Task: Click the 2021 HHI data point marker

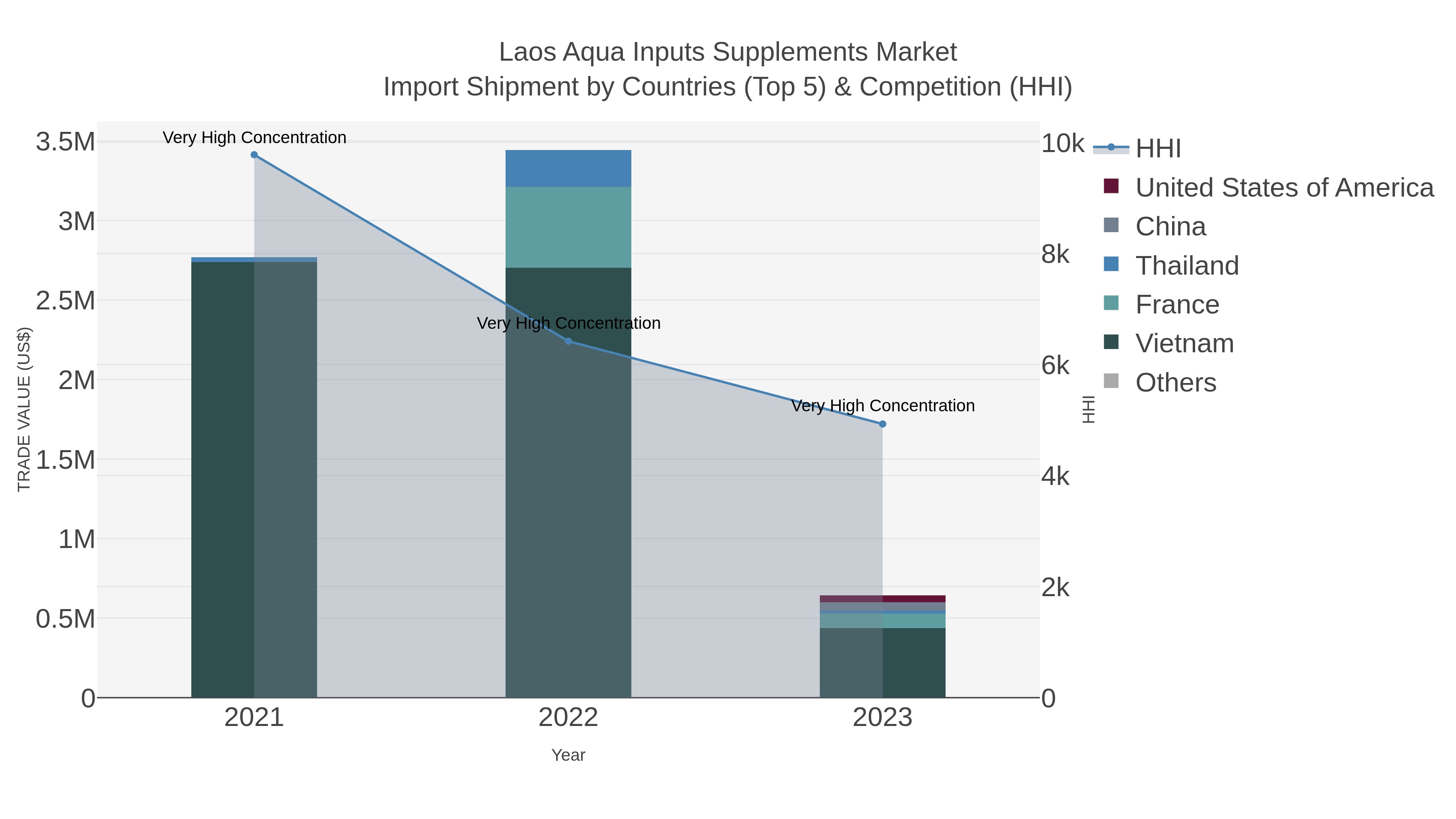Action: 254,155
